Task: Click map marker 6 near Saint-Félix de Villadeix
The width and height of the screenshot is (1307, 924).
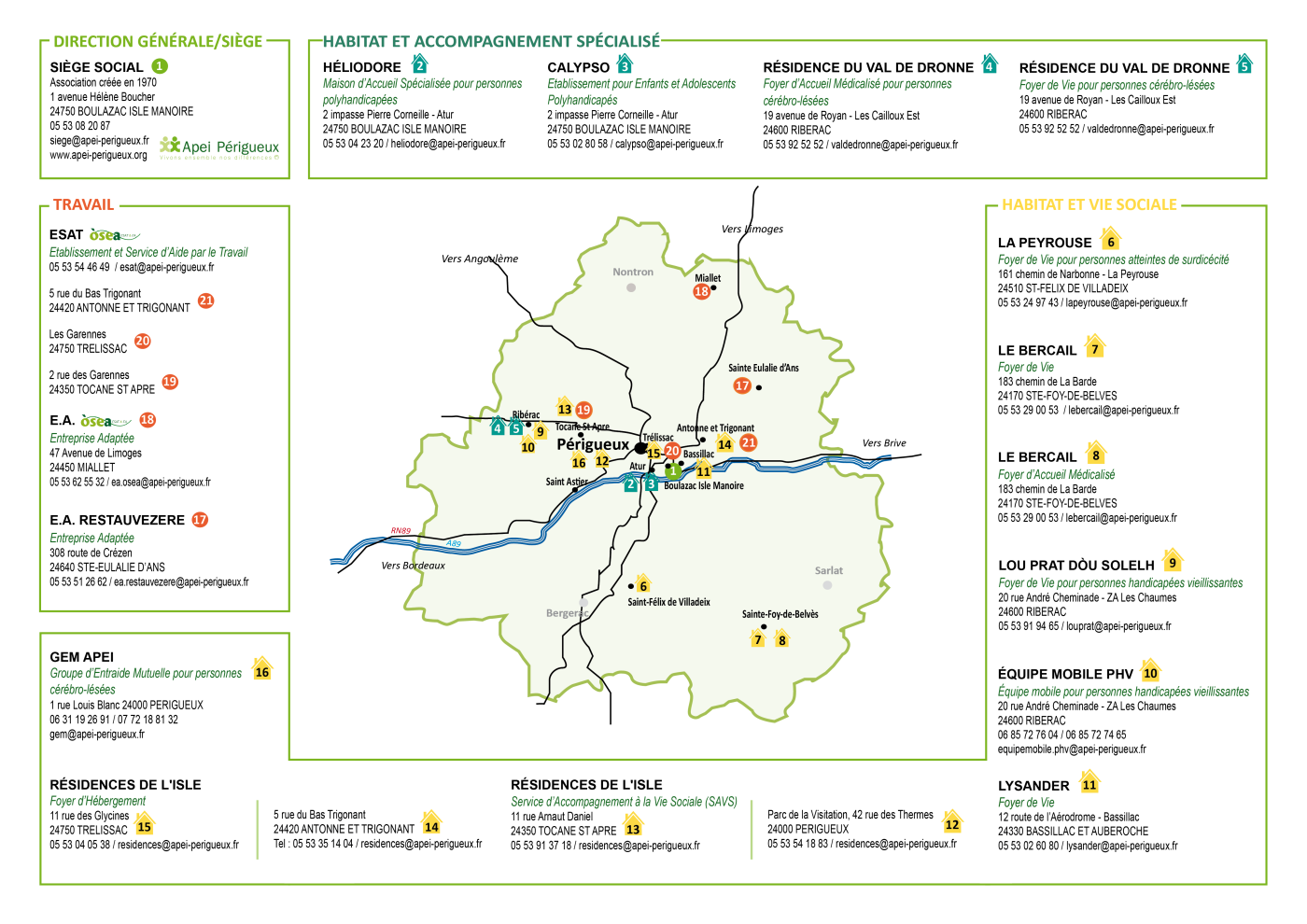Action: tap(643, 584)
